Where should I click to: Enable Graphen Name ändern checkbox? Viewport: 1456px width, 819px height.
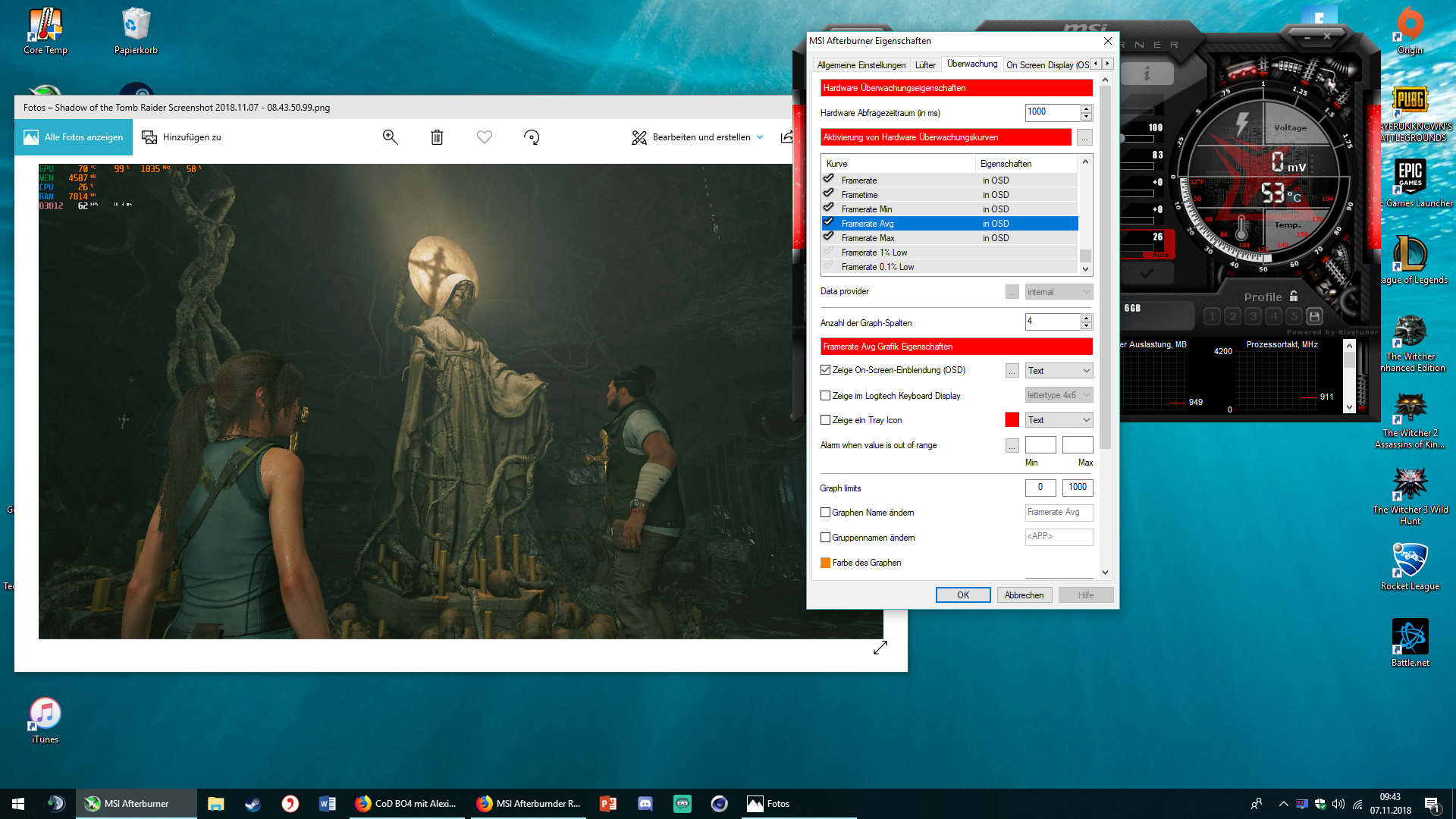point(826,513)
